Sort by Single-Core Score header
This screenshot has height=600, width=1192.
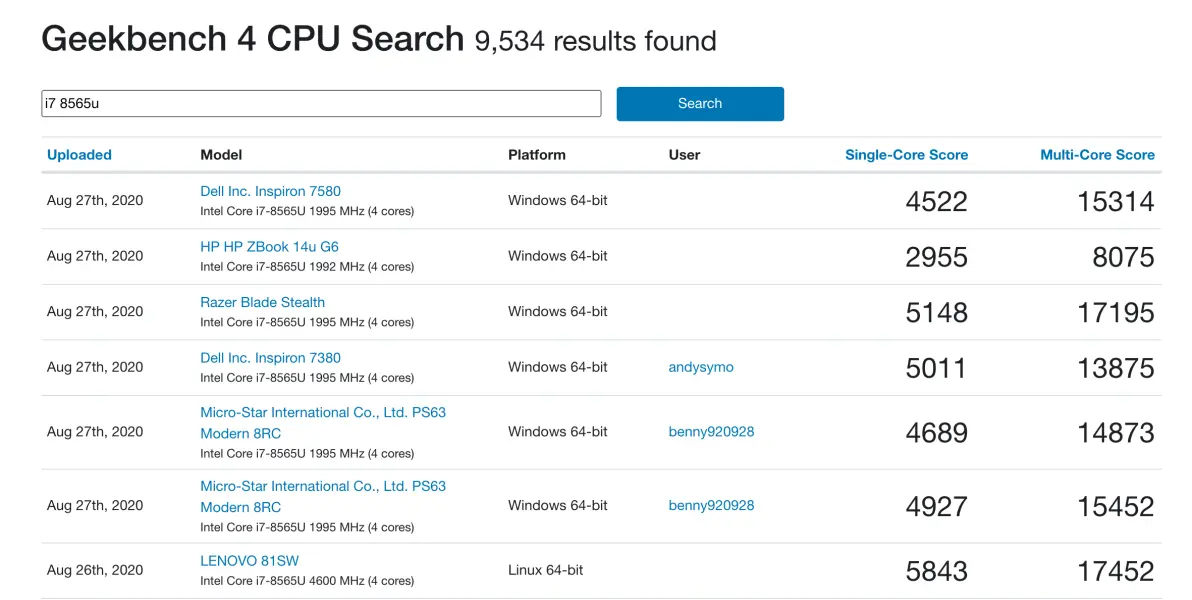click(x=906, y=154)
